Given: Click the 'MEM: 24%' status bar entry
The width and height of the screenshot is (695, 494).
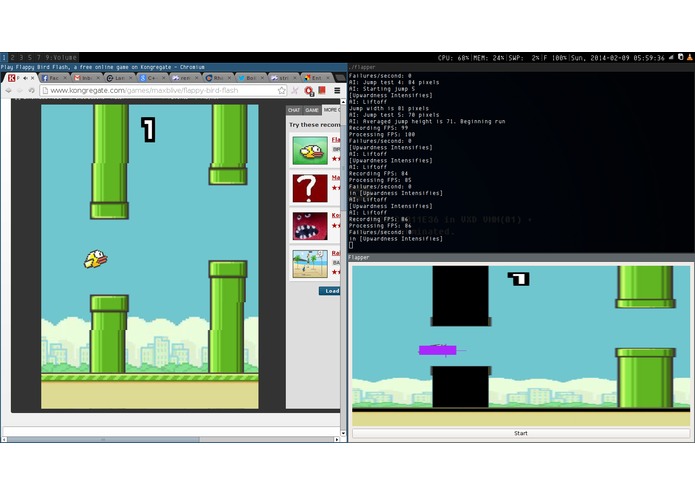Looking at the screenshot, I should [x=488, y=58].
